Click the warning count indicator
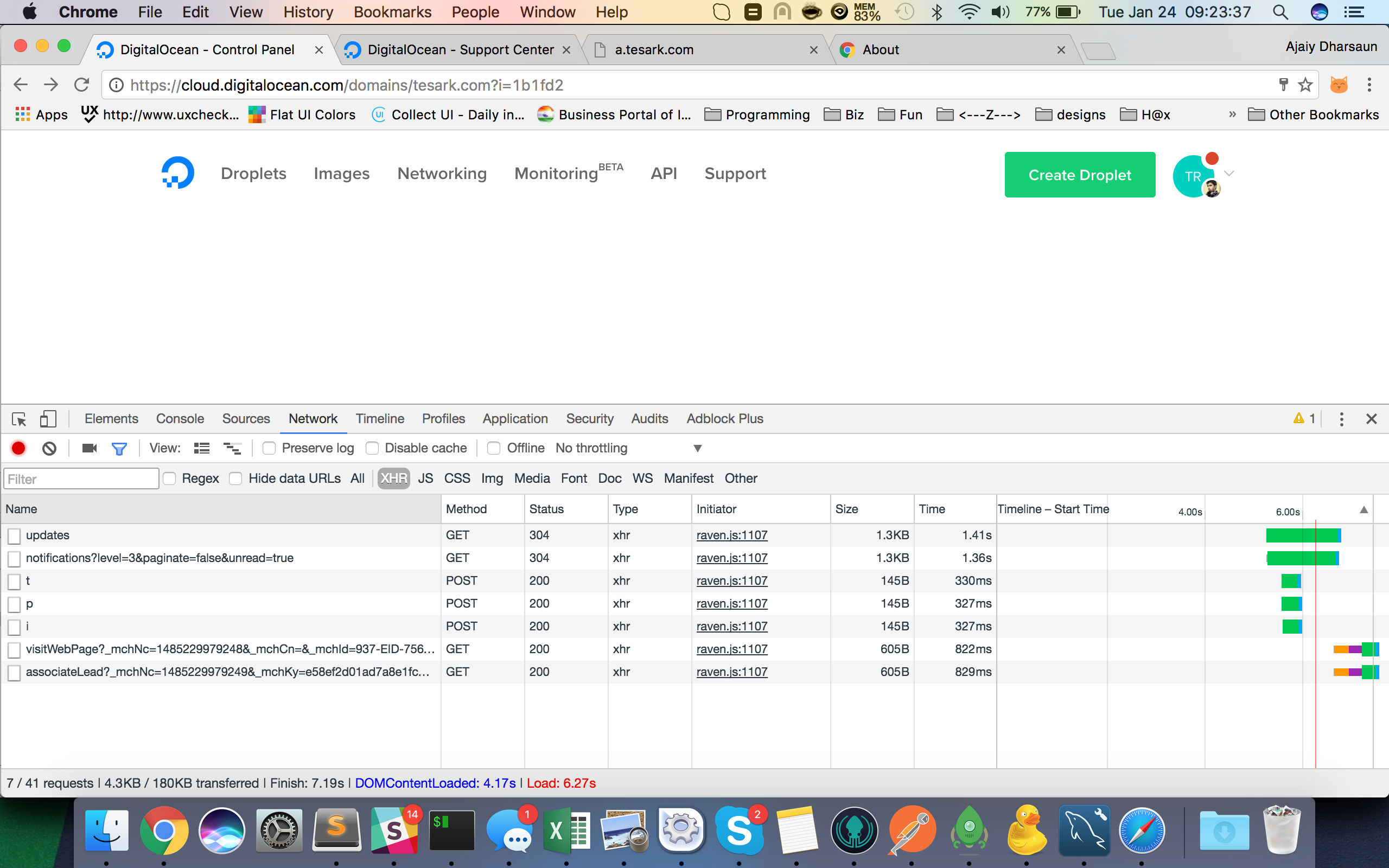 pyautogui.click(x=1304, y=418)
